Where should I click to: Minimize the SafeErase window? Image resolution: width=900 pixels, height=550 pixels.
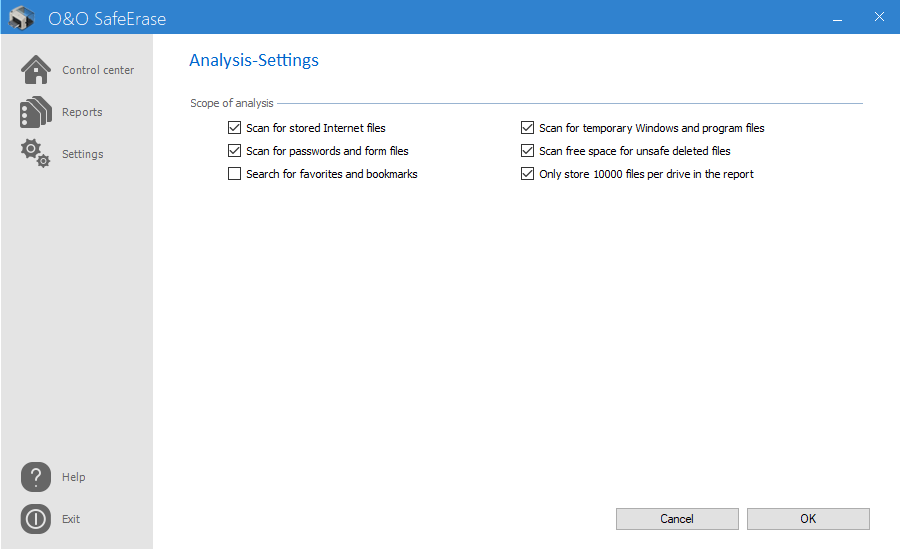(x=837, y=18)
